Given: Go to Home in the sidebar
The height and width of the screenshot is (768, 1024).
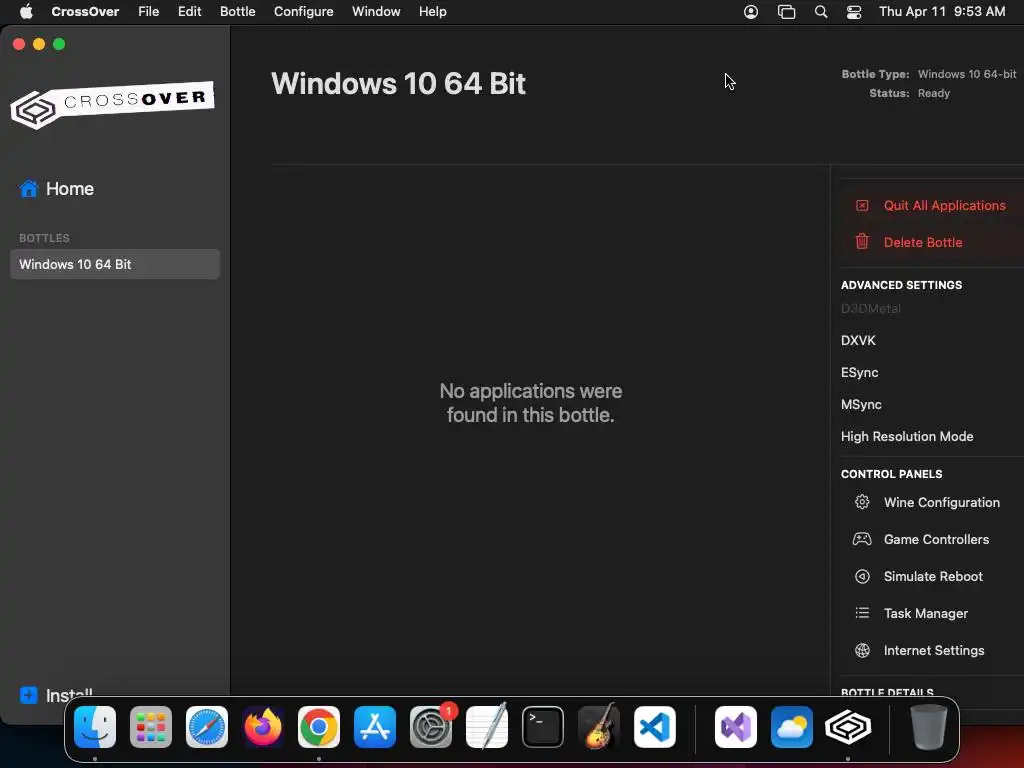Looking at the screenshot, I should pyautogui.click(x=57, y=189).
